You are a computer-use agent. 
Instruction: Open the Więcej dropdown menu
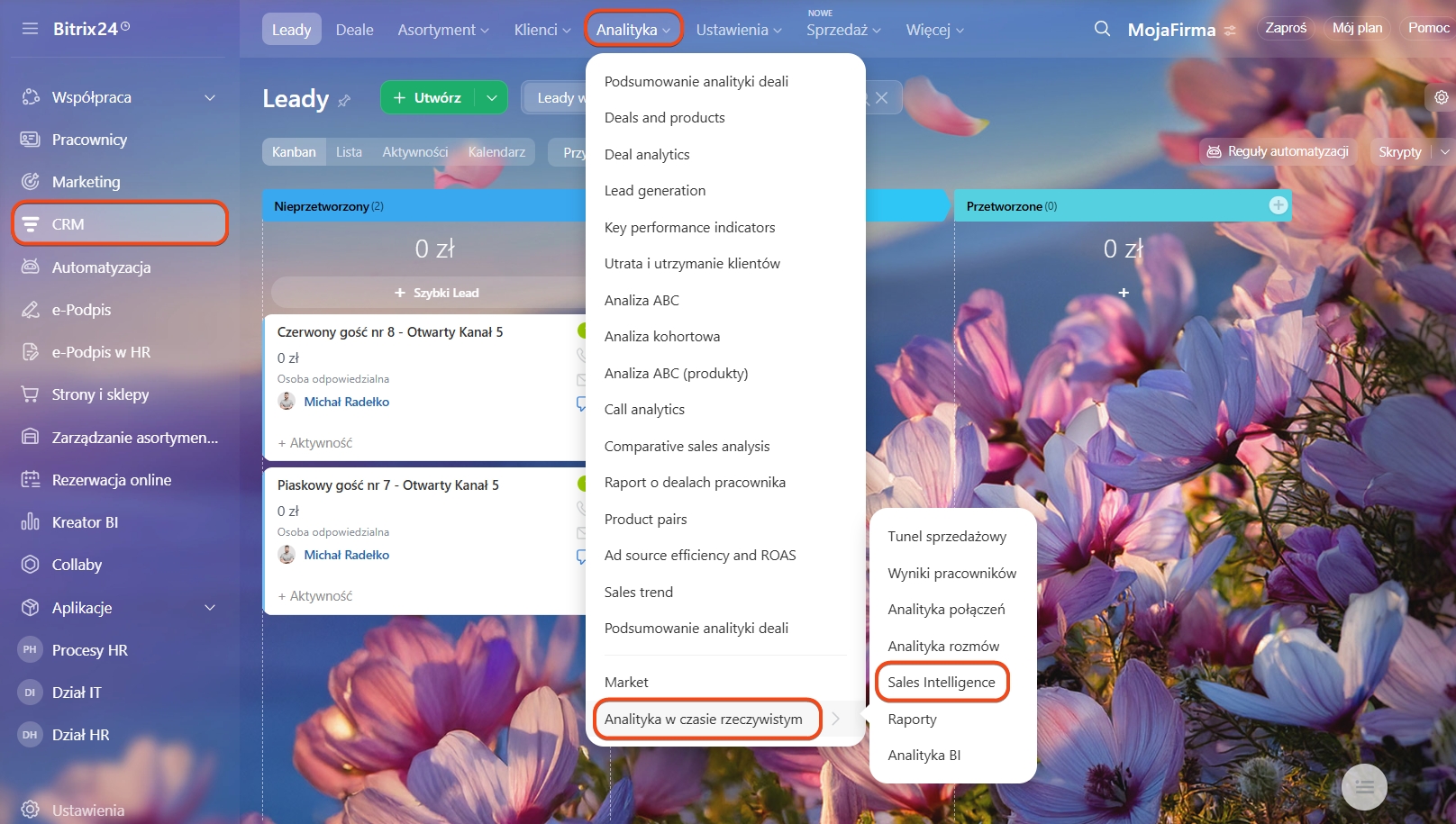935,30
